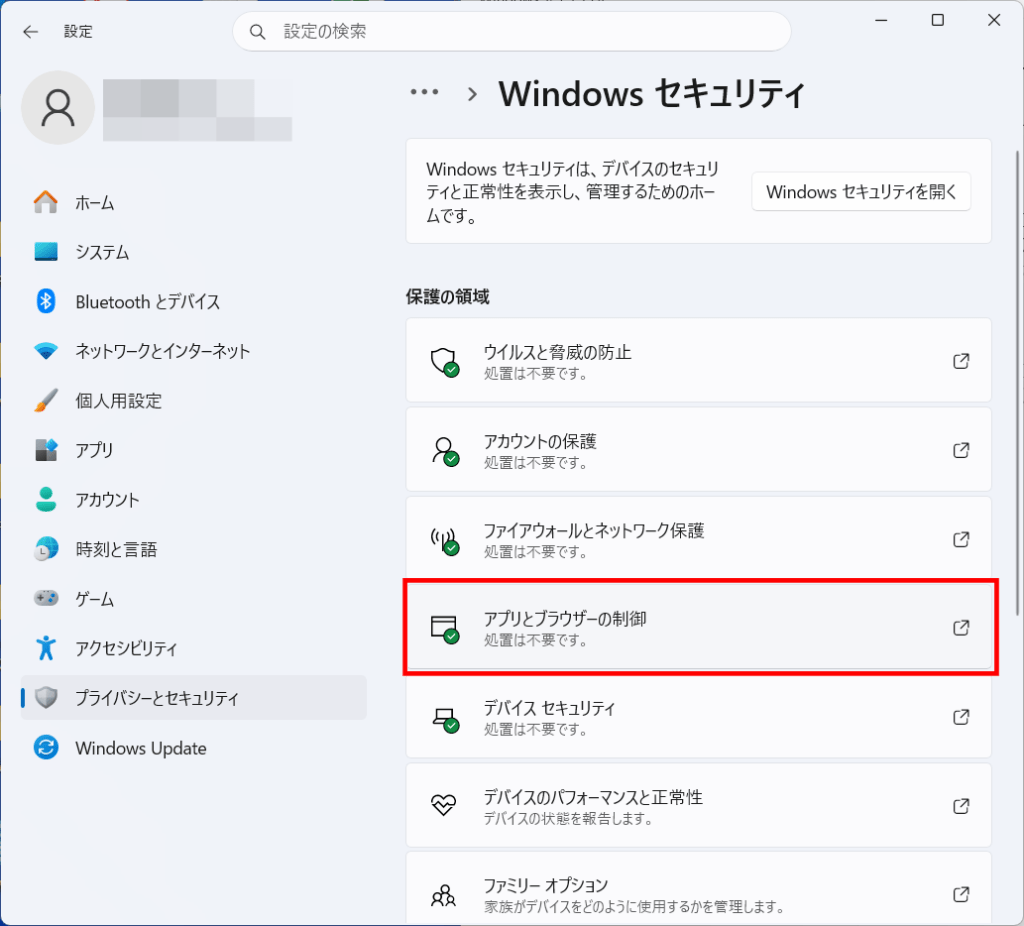The height and width of the screenshot is (926, 1024).
Task: Click the Windows セキュリティを開く button
Action: coord(861,192)
